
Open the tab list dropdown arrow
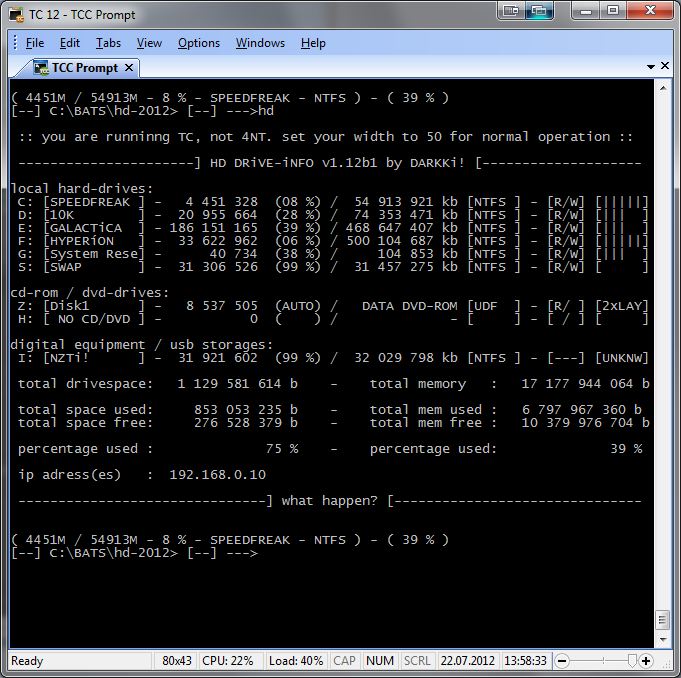pyautogui.click(x=651, y=66)
